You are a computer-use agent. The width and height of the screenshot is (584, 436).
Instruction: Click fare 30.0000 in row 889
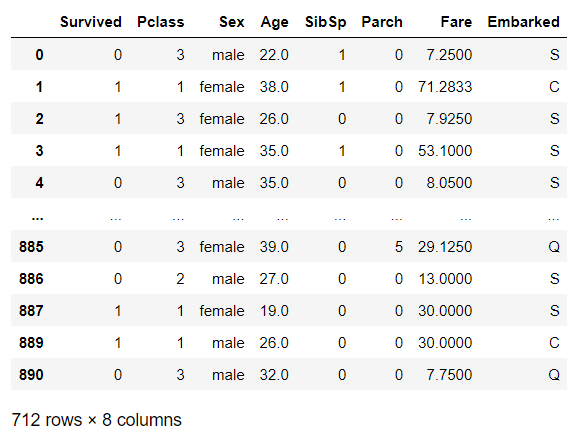445,343
